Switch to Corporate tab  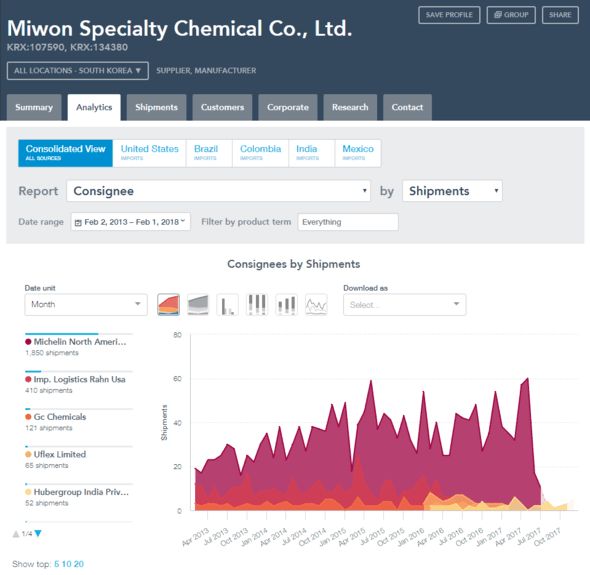point(288,107)
